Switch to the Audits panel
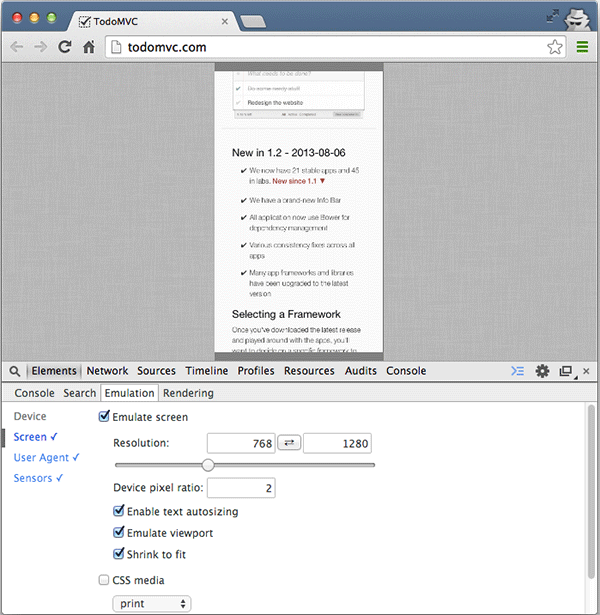Viewport: 600px width, 615px height. [360, 371]
